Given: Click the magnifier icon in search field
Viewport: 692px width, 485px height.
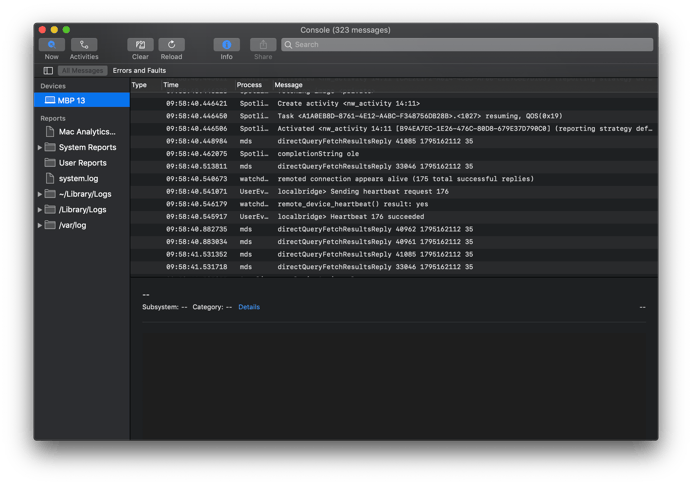Looking at the screenshot, I should (288, 45).
